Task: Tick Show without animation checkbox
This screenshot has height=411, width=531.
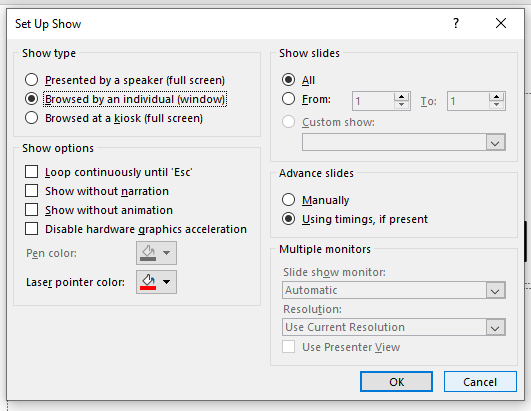Action: click(x=31, y=210)
